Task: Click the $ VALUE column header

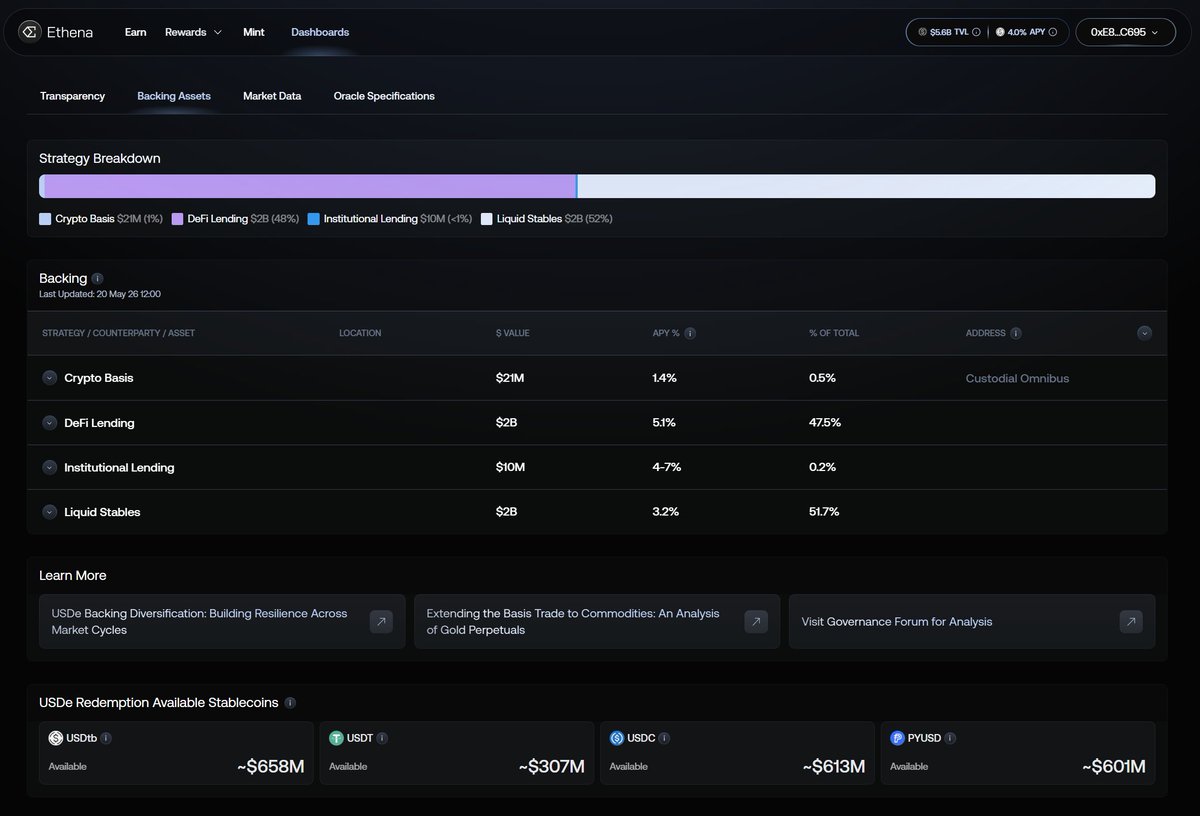Action: click(x=512, y=333)
